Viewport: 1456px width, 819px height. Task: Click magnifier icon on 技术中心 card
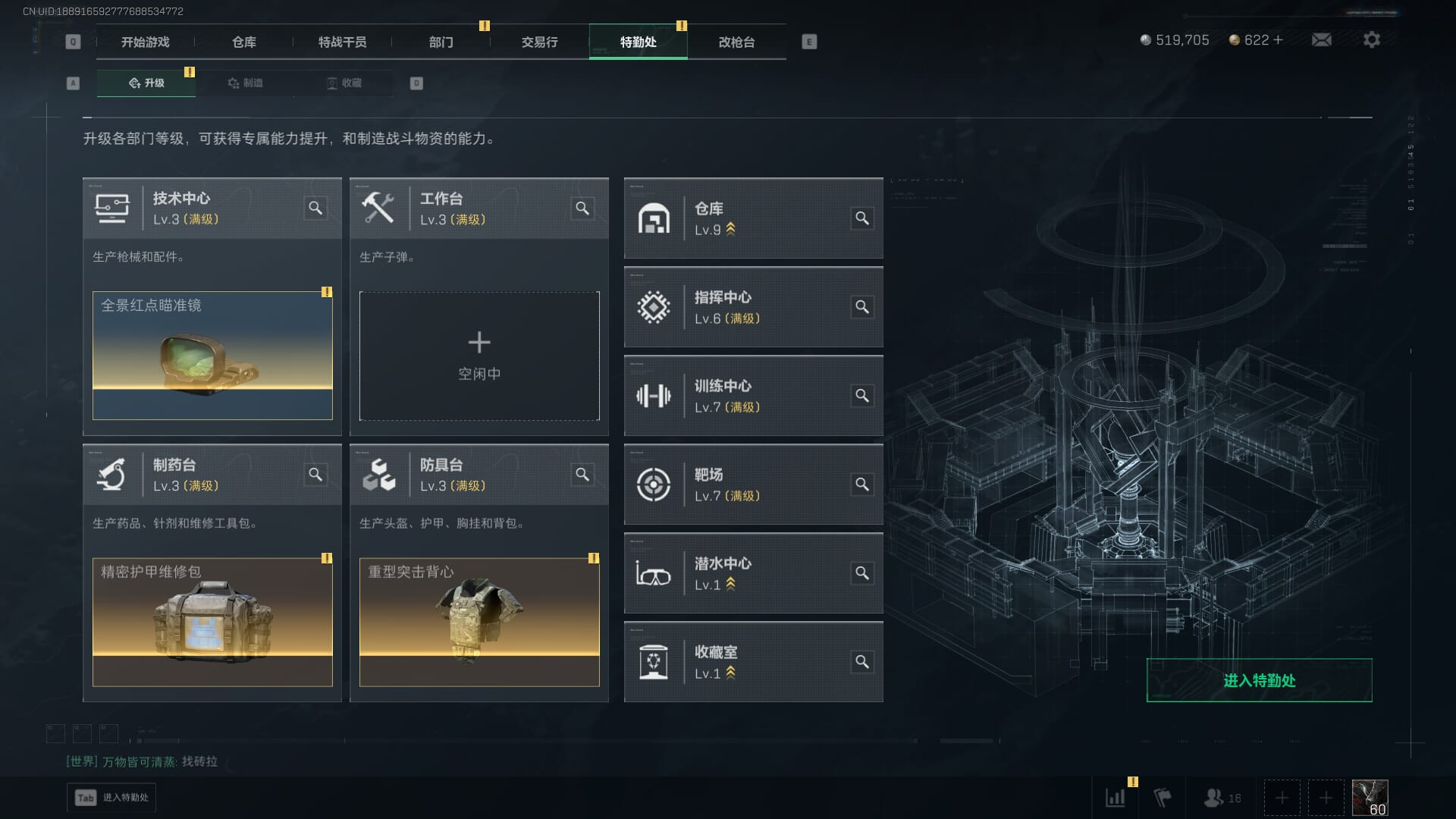[x=315, y=208]
